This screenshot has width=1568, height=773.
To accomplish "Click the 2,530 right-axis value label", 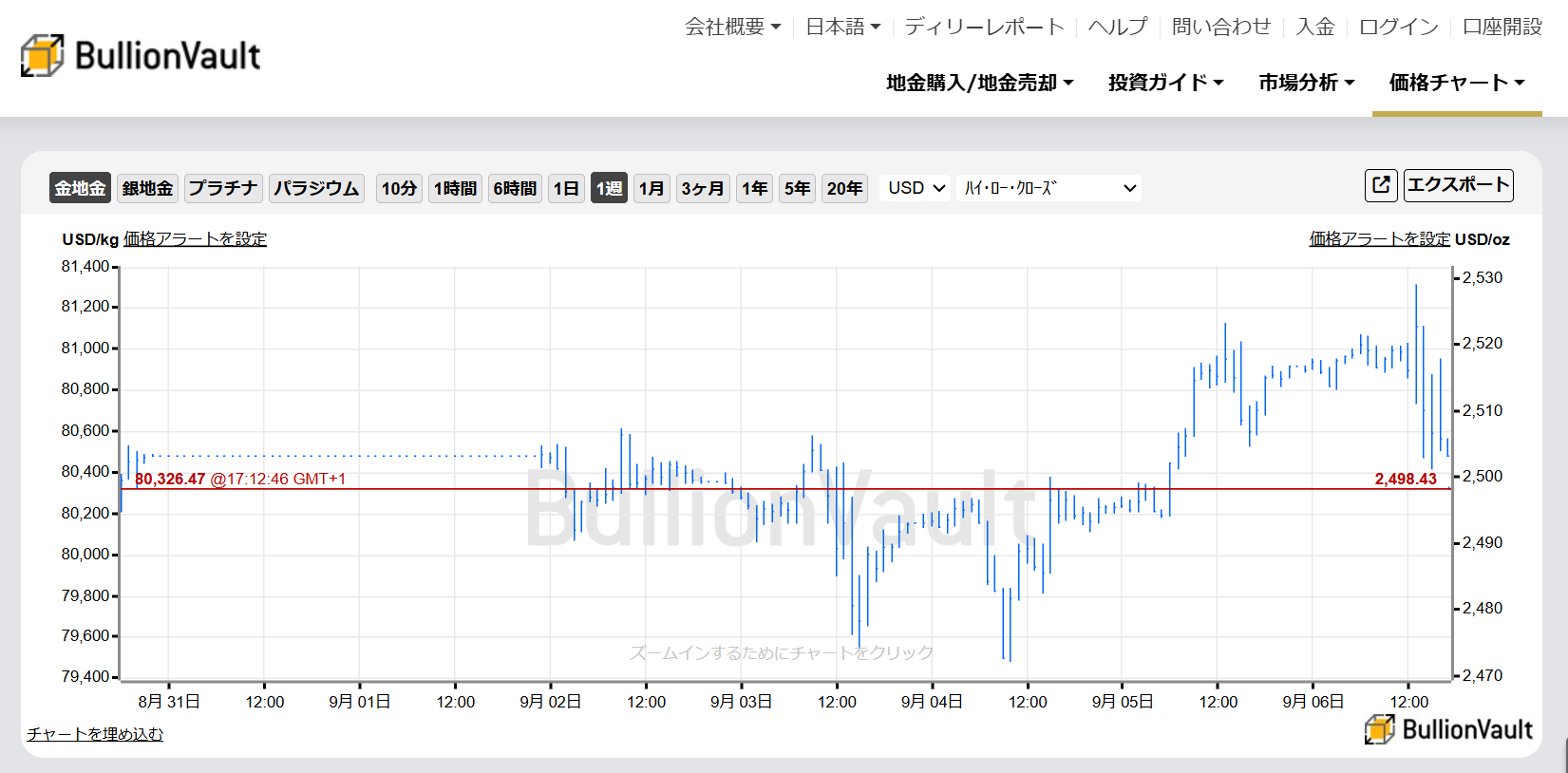I will [1483, 278].
